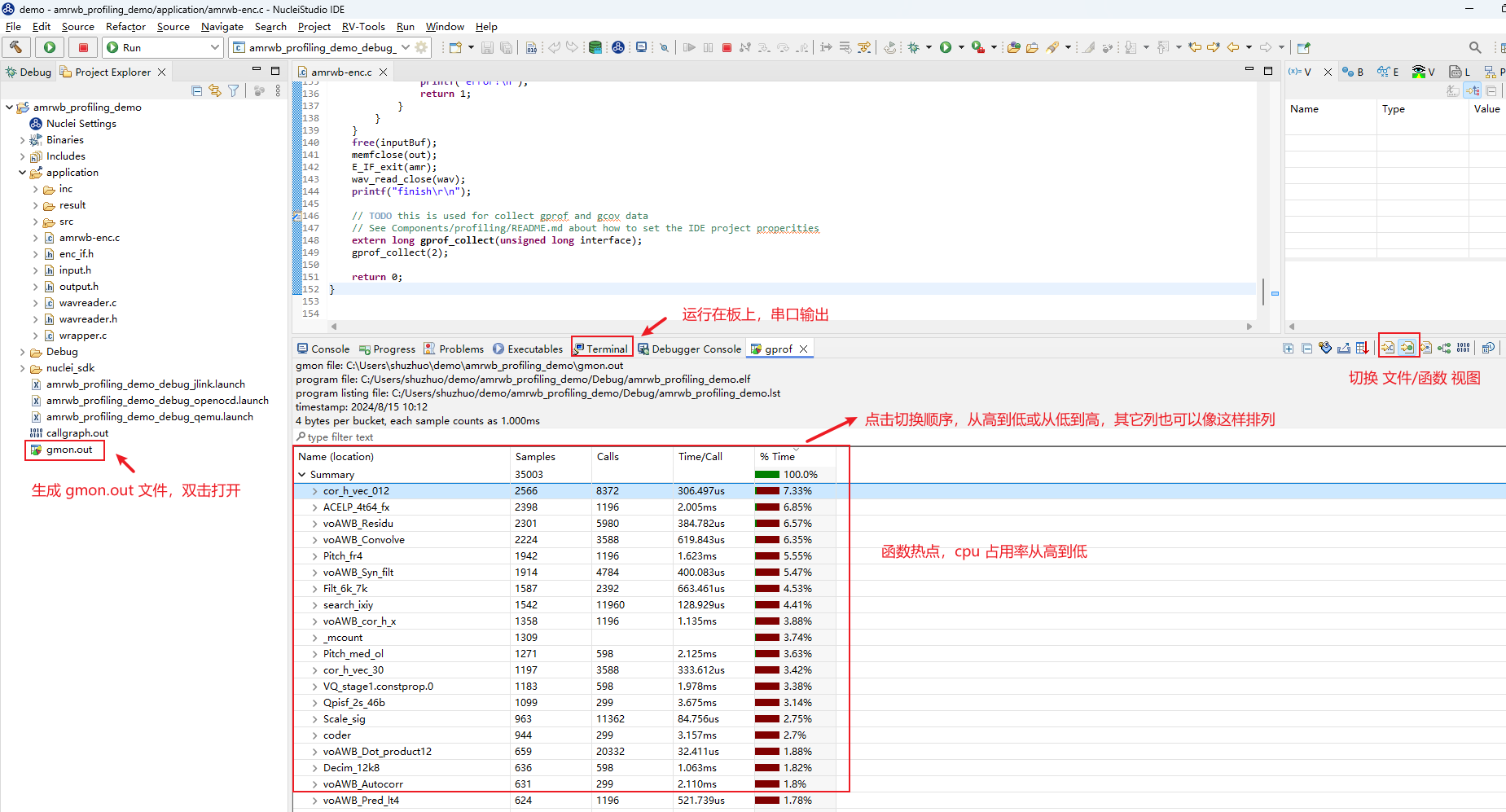This screenshot has width=1506, height=812.
Task: Click the Debug bug icon in toolbar
Action: [914, 47]
